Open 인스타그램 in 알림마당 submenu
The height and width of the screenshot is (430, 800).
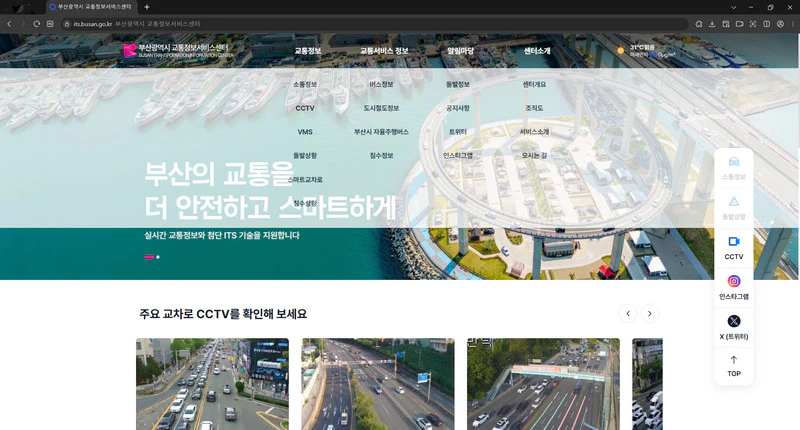pyautogui.click(x=458, y=156)
